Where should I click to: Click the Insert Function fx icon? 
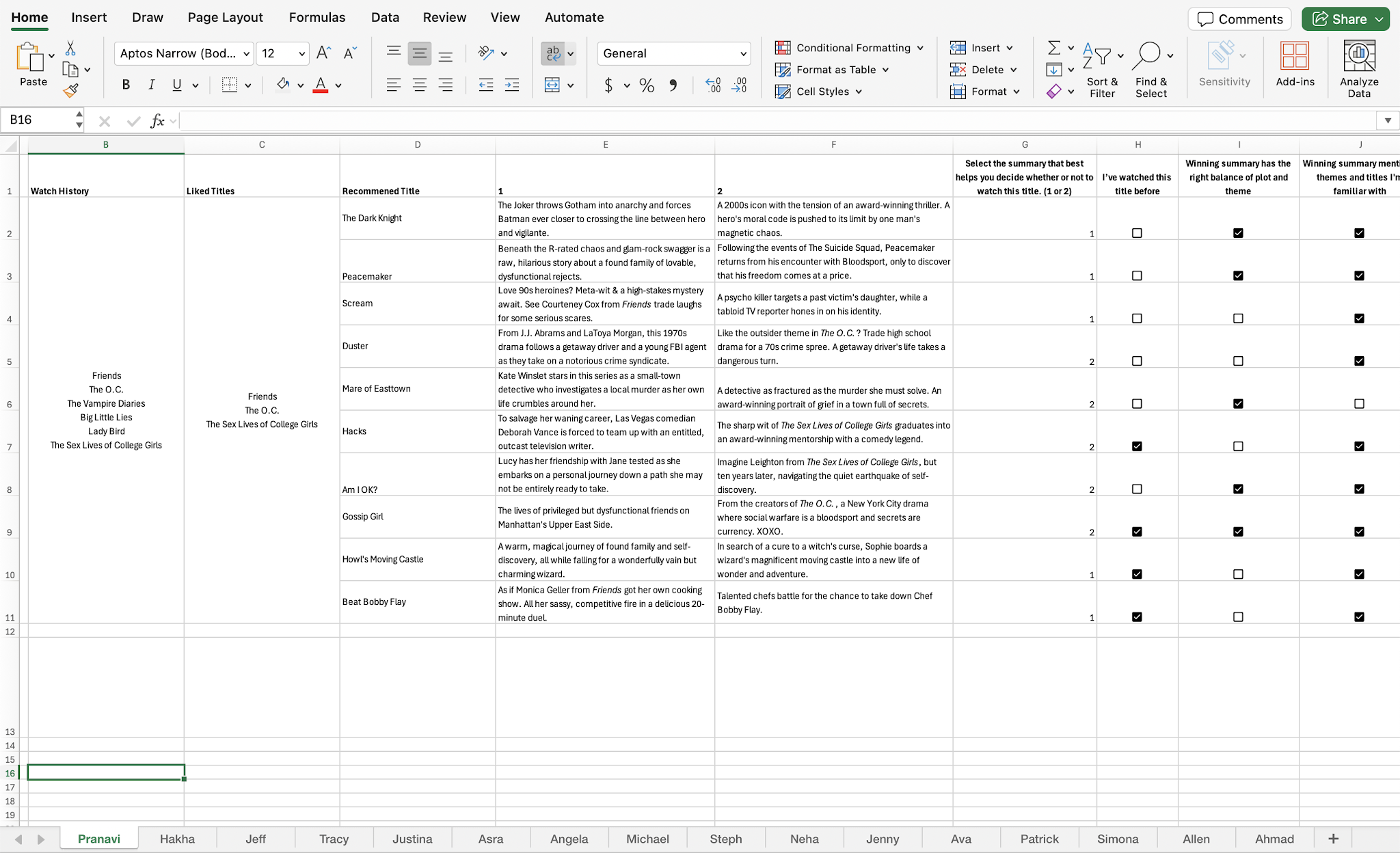pyautogui.click(x=157, y=121)
